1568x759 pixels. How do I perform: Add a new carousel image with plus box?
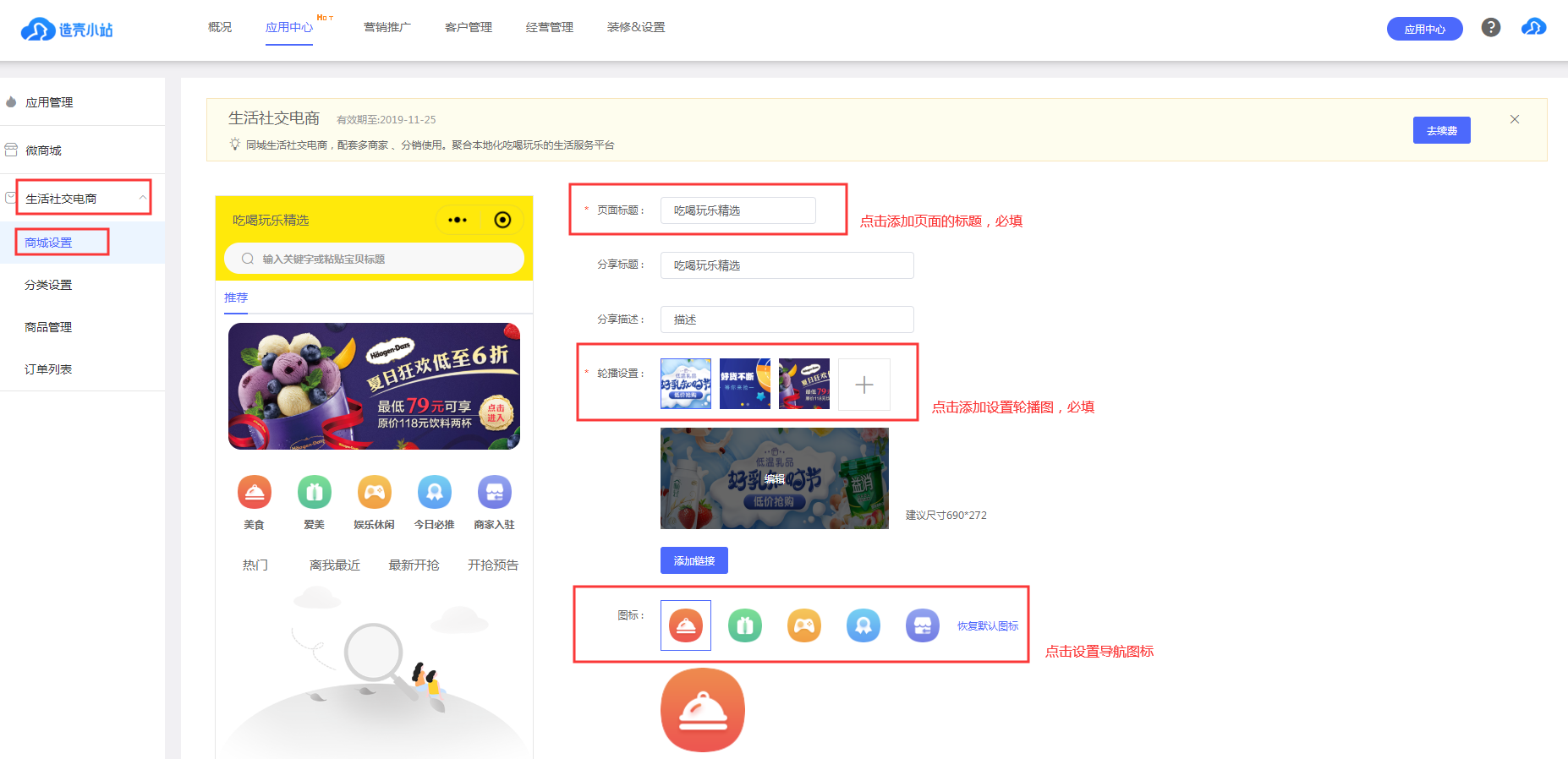(864, 385)
